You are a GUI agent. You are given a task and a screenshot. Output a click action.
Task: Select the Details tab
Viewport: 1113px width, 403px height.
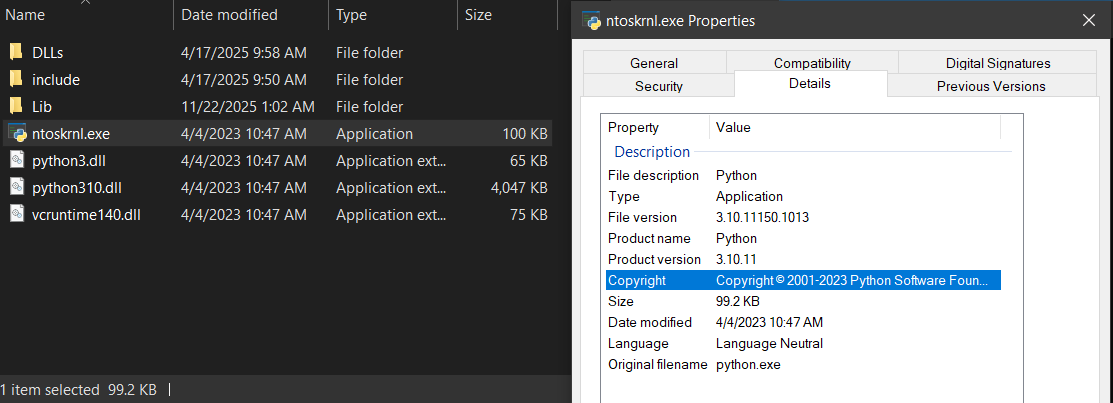coord(810,84)
